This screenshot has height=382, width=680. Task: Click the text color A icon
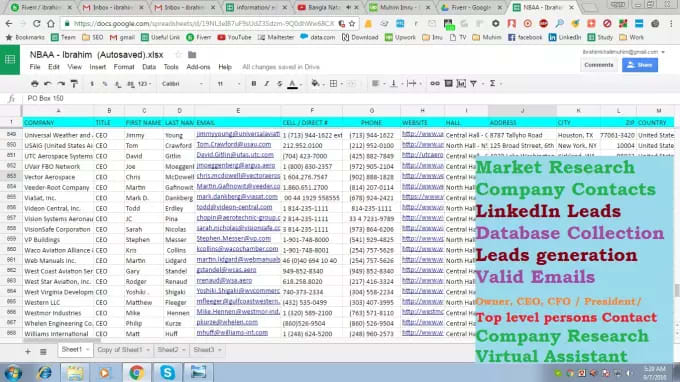pyautogui.click(x=293, y=84)
